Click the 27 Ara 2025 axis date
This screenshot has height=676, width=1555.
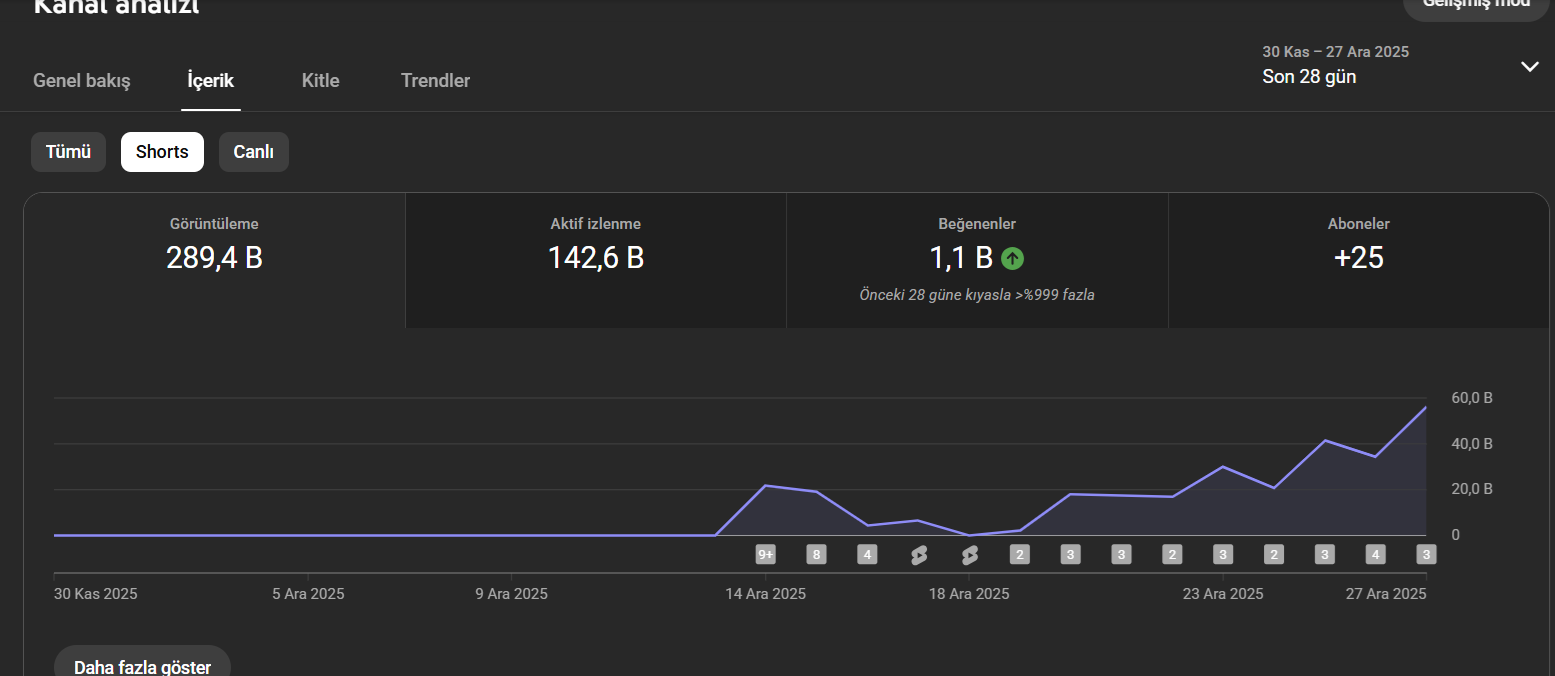(1386, 594)
